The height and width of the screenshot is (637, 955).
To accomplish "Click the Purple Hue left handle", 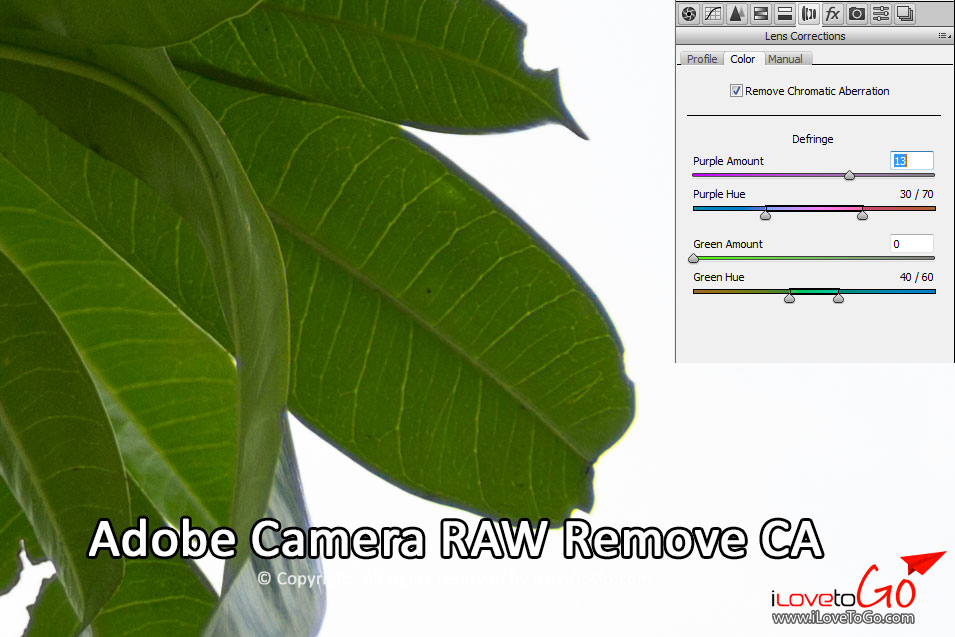I will (766, 214).
